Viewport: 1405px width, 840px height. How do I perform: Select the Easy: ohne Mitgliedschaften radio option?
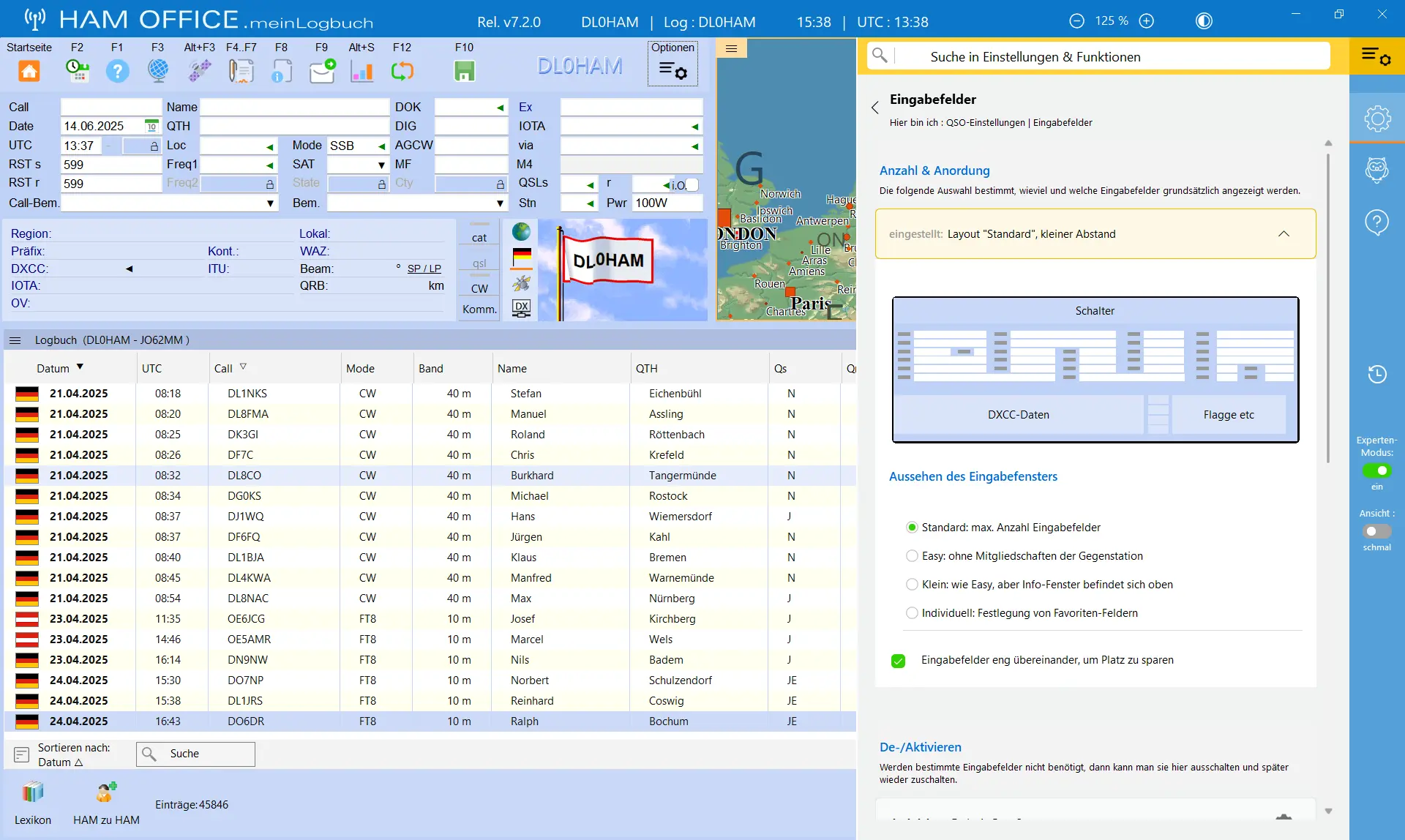pos(912,555)
